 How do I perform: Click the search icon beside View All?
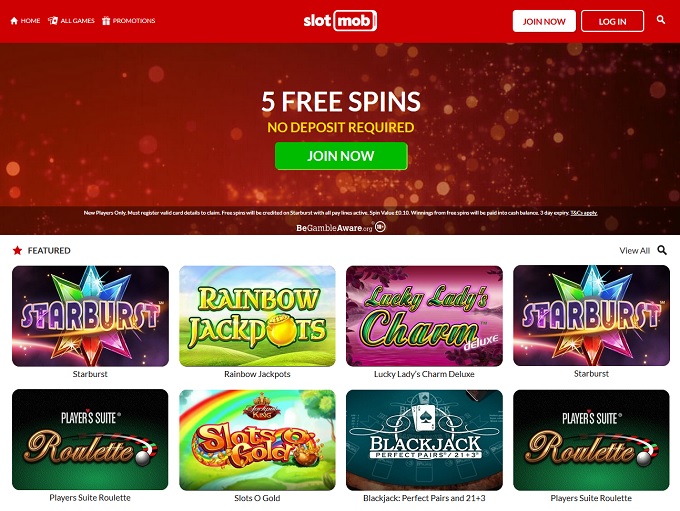(662, 250)
